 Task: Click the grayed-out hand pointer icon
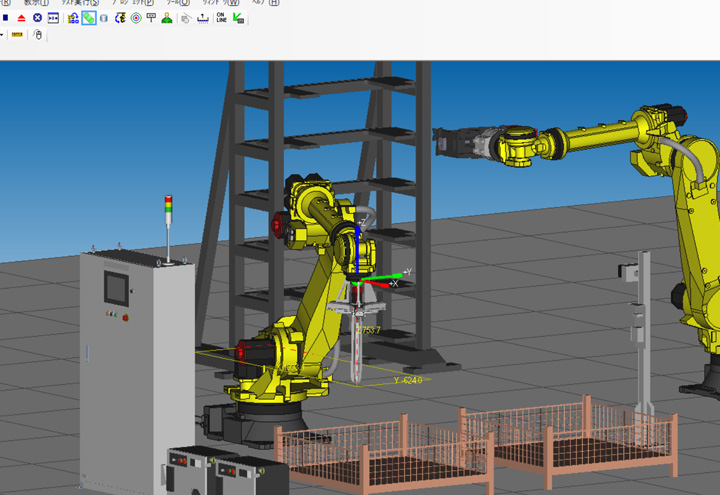[186, 18]
